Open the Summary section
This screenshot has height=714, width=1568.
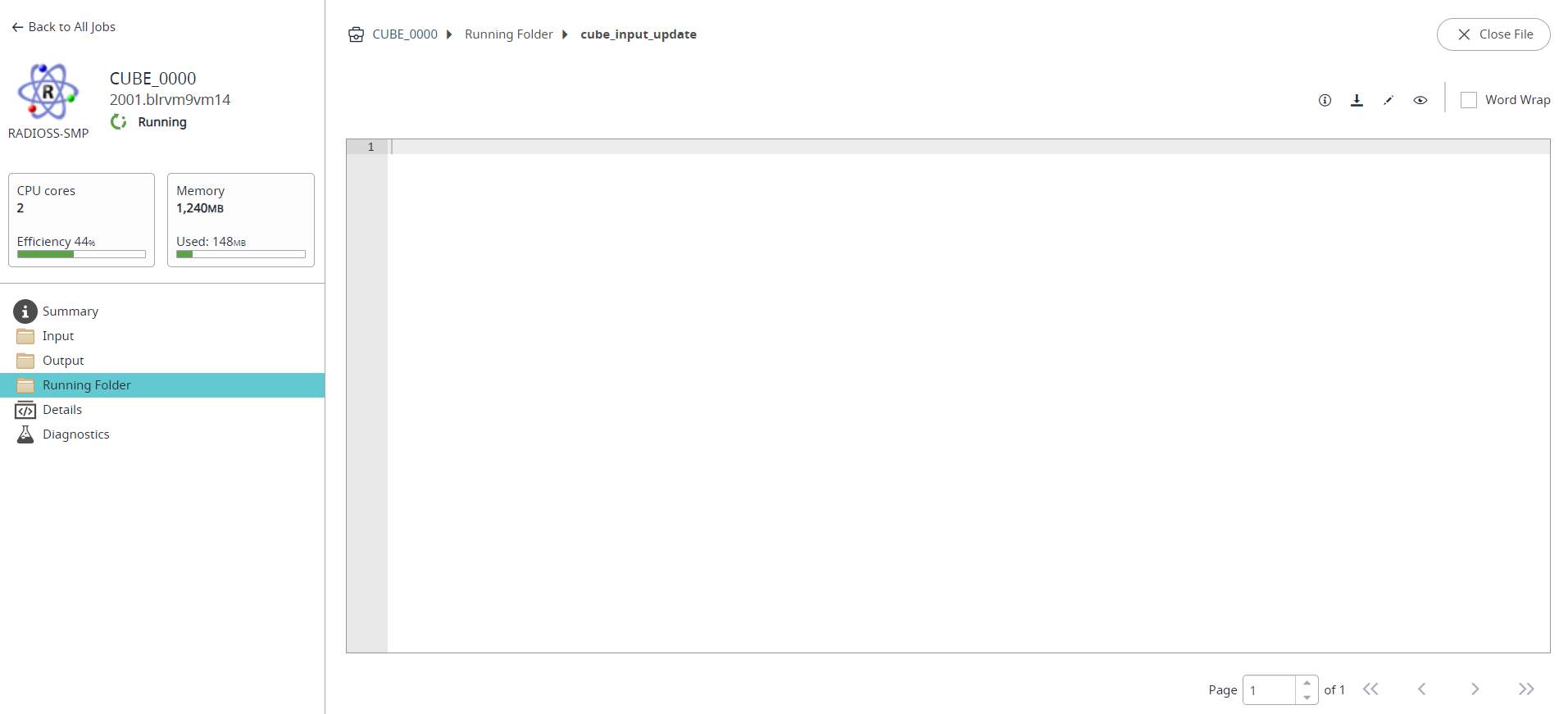pos(162,312)
